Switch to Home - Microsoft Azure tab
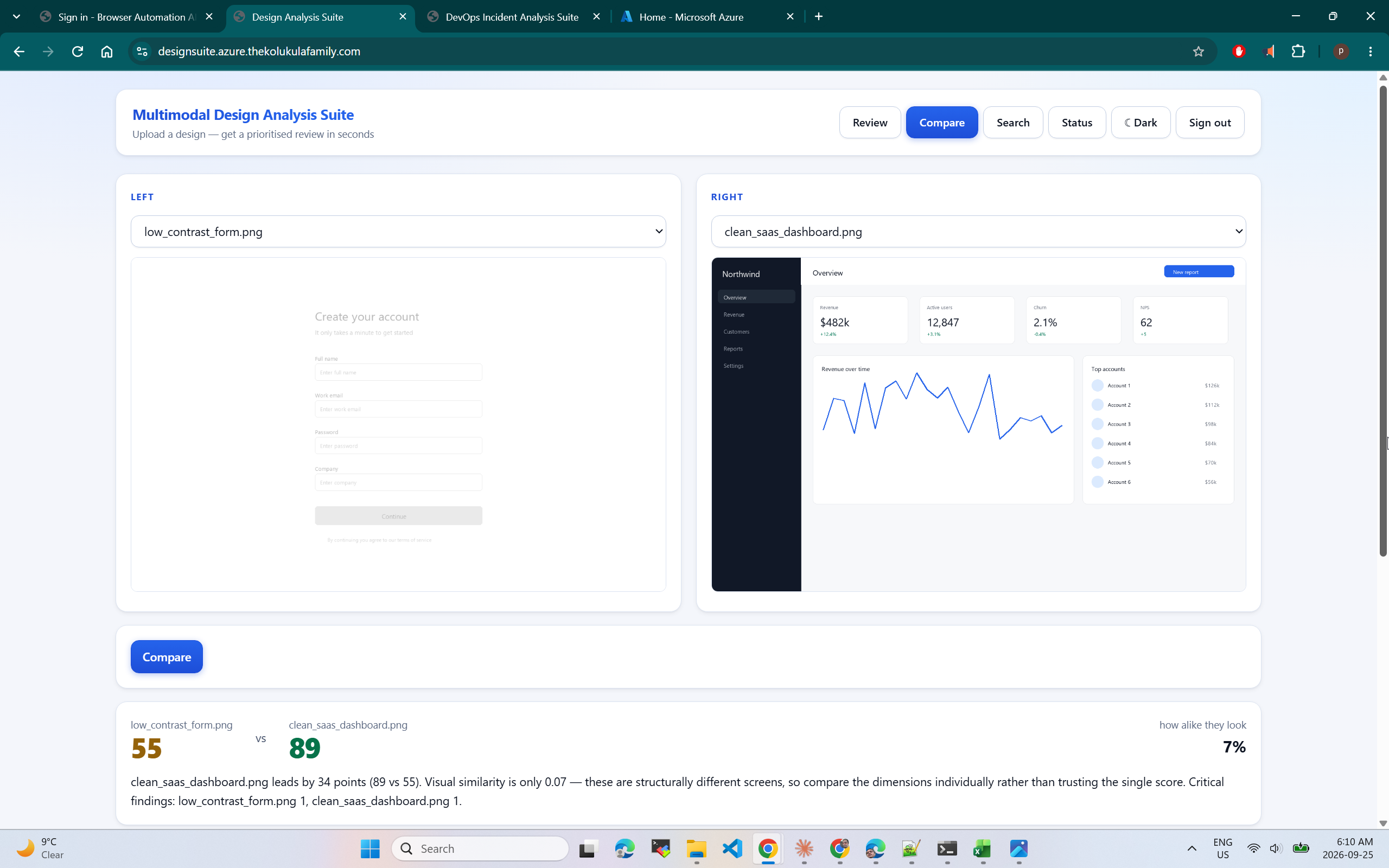The height and width of the screenshot is (868, 1389). (707, 17)
